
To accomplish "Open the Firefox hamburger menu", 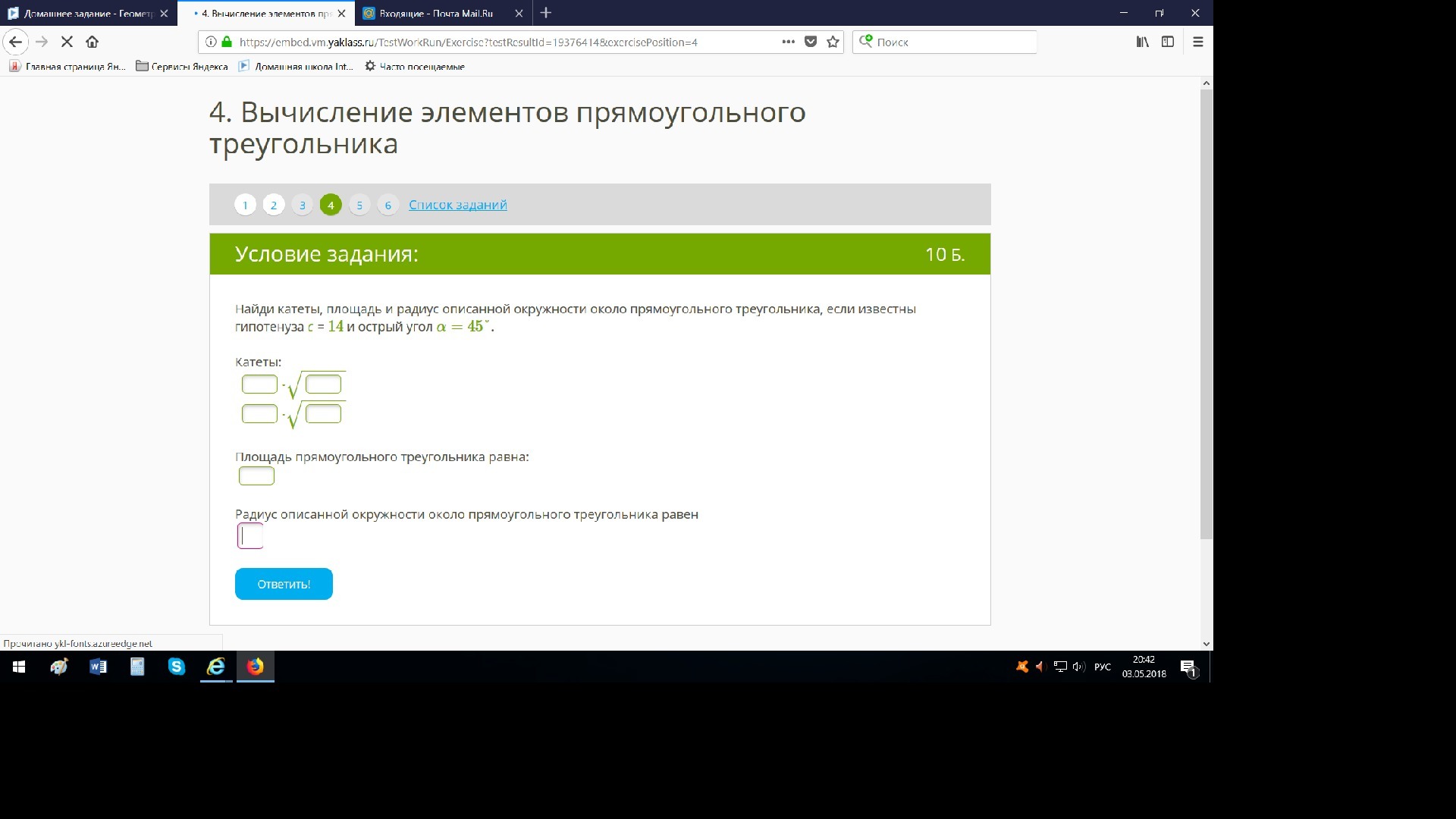I will coord(1198,42).
